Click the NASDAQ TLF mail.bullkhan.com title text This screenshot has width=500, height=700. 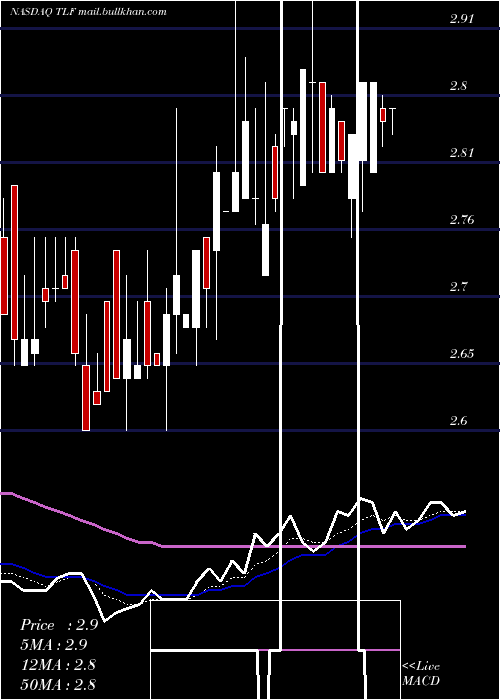click(x=88, y=12)
